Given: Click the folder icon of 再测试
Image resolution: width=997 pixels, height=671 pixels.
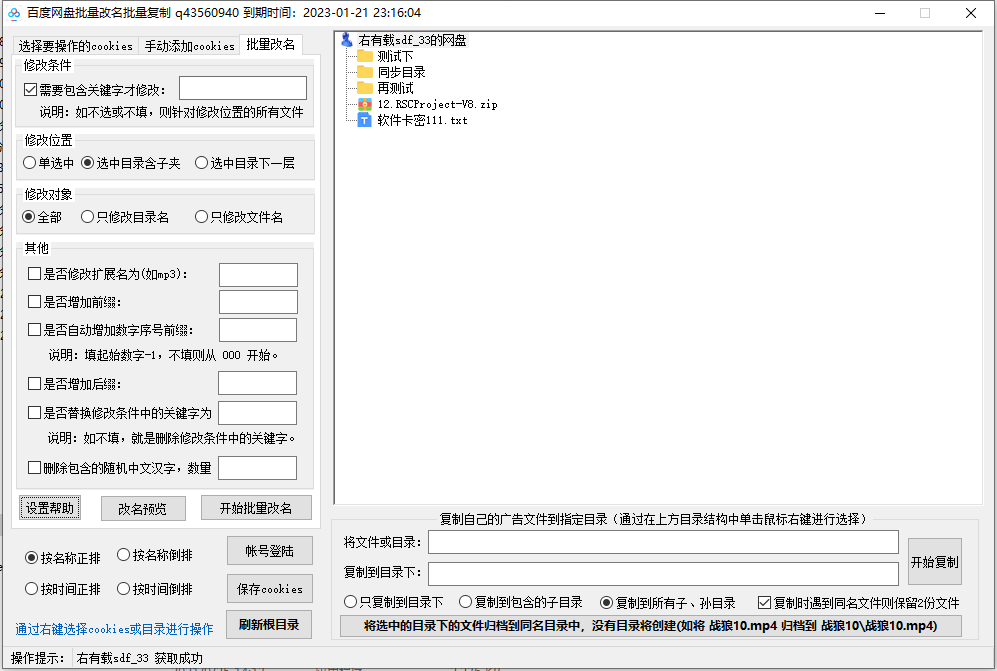Looking at the screenshot, I should point(365,88).
